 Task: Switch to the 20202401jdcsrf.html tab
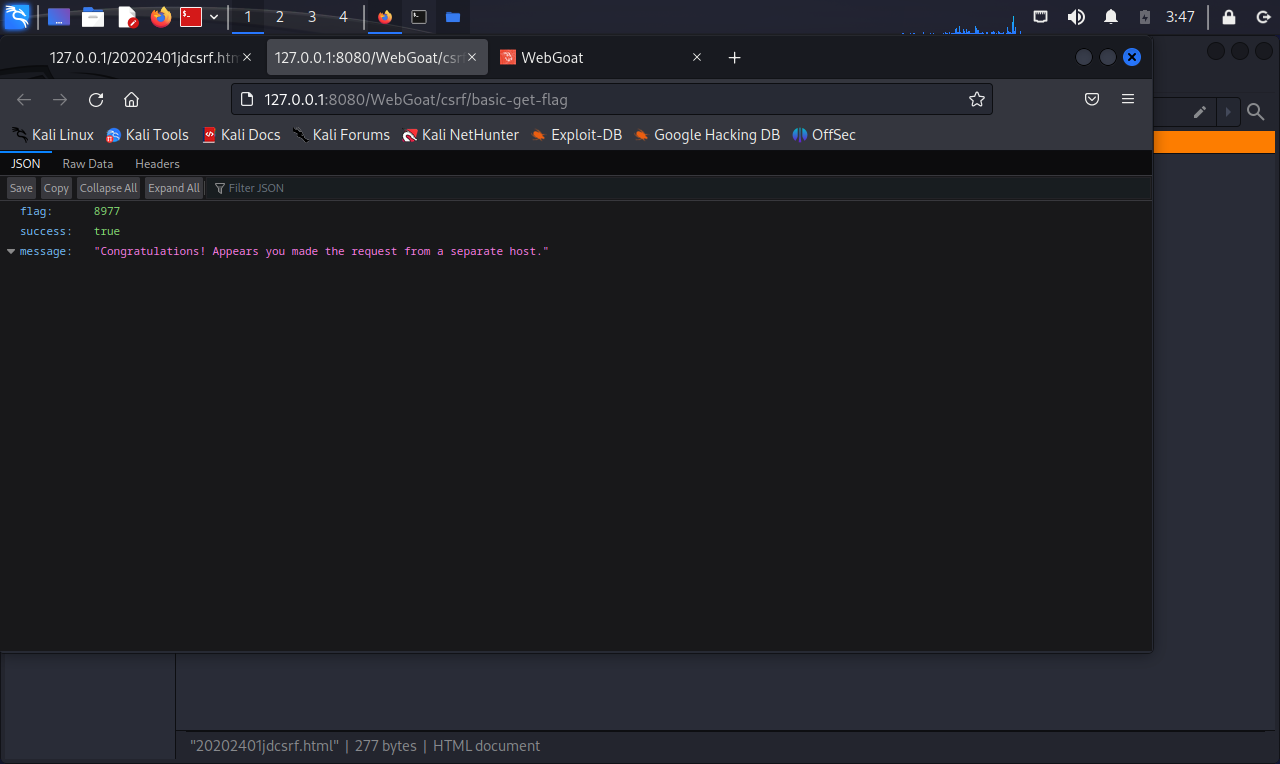tap(142, 57)
